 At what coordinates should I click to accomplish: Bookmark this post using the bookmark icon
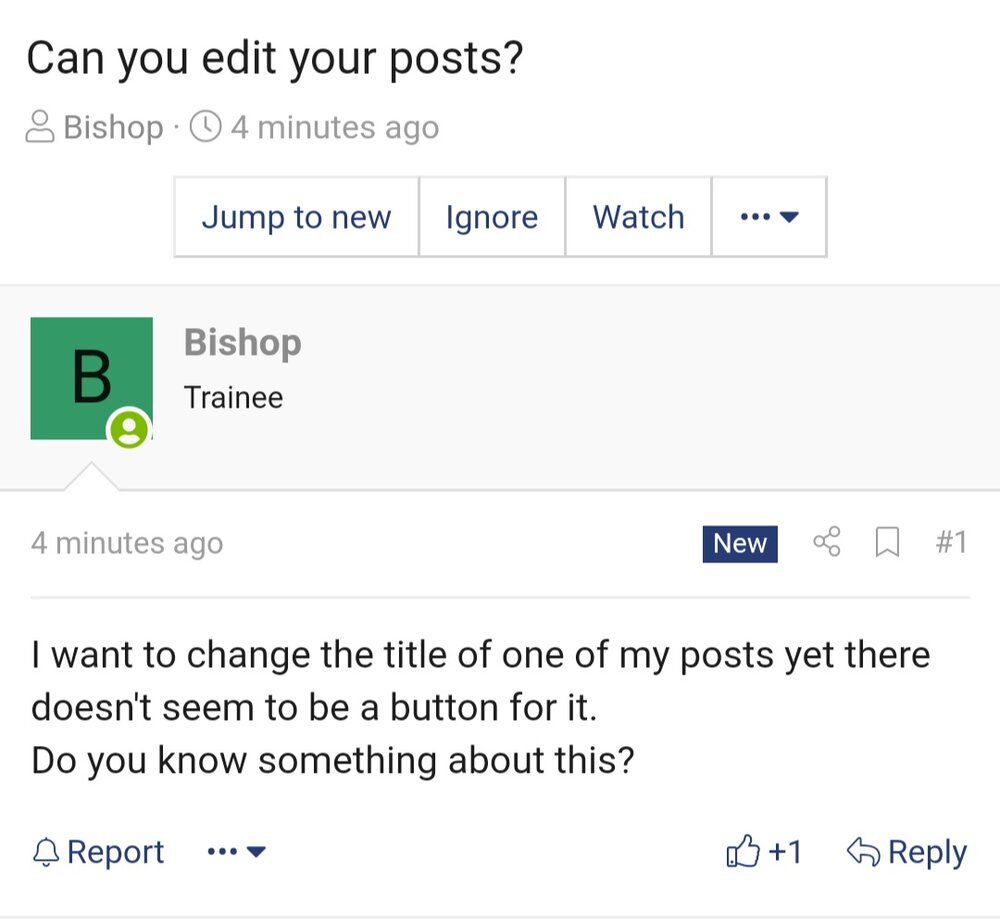tap(886, 543)
